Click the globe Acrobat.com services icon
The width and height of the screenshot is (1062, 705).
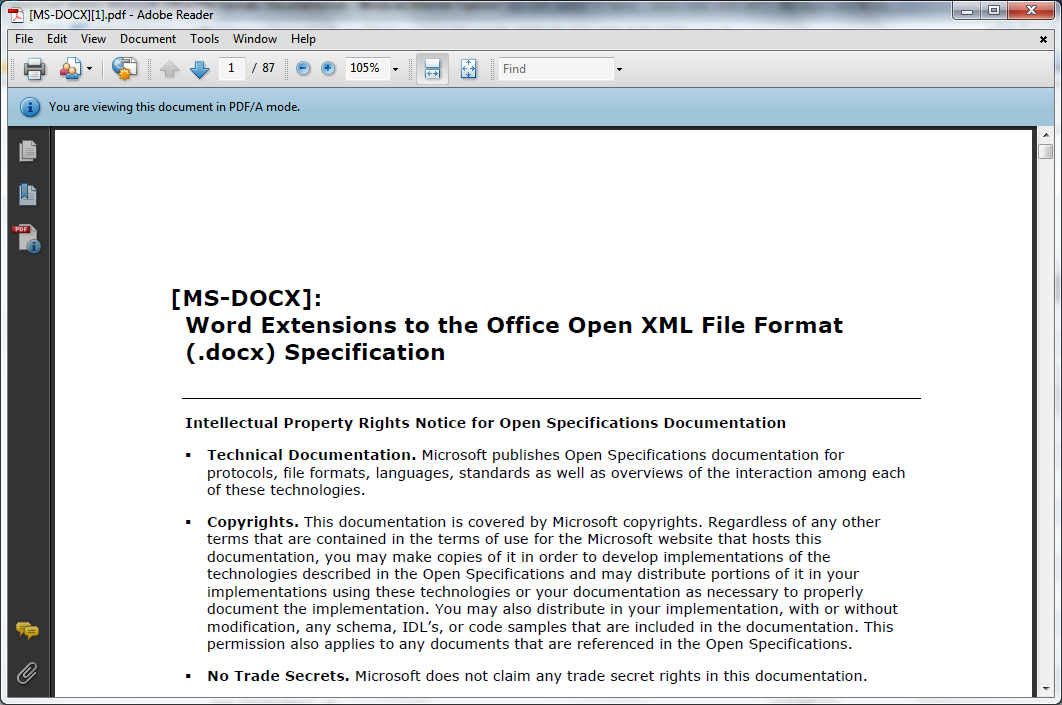coord(125,68)
